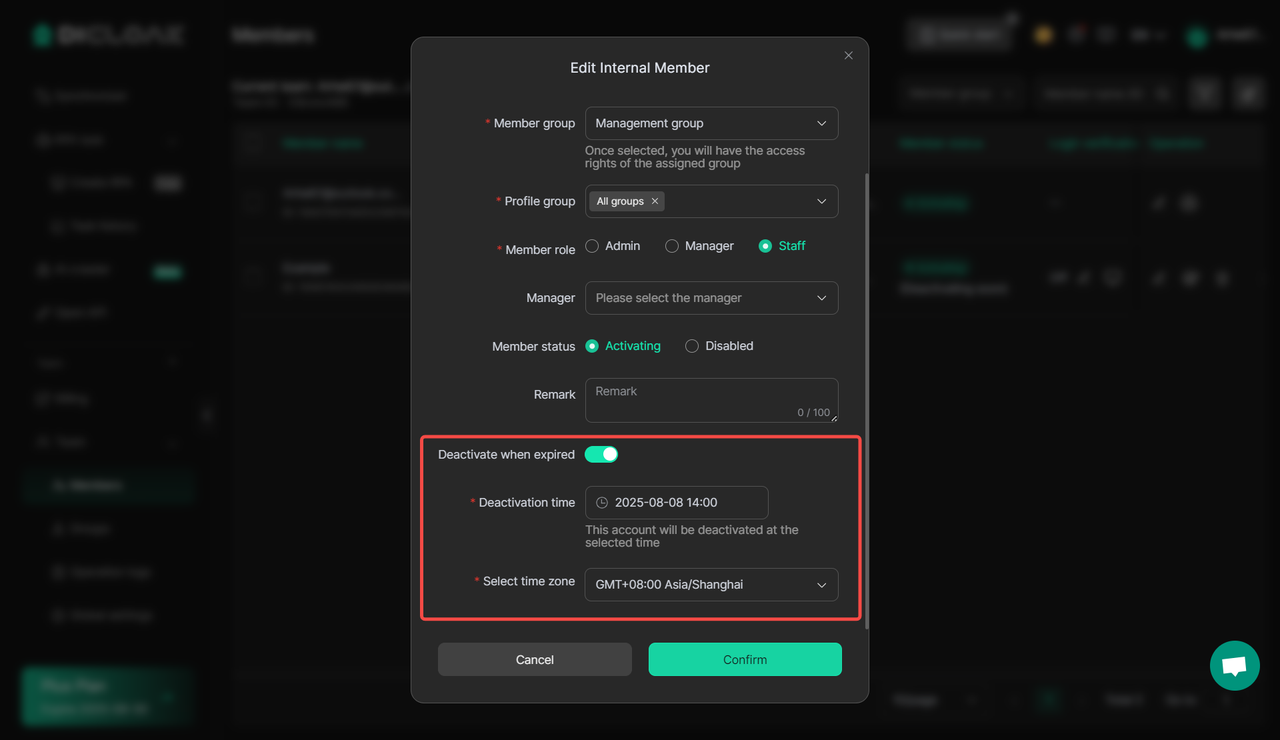Image resolution: width=1280 pixels, height=740 pixels.
Task: Click the Select time zone chevron arrow
Action: (x=822, y=585)
